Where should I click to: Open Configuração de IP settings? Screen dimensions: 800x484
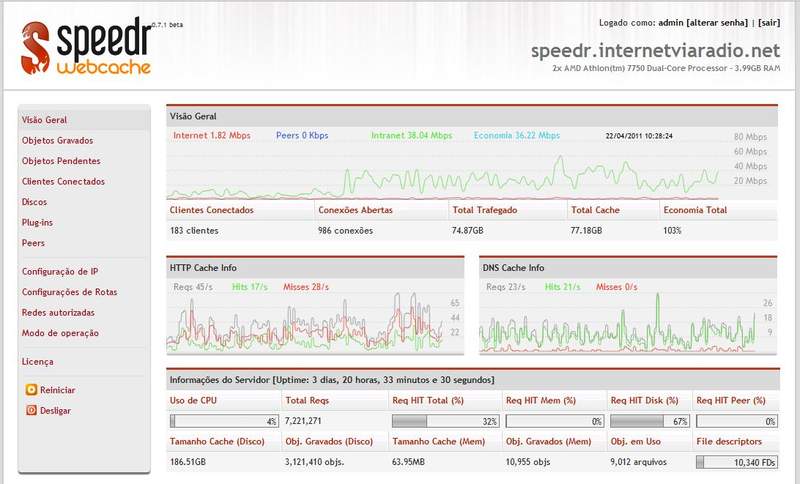[x=60, y=271]
